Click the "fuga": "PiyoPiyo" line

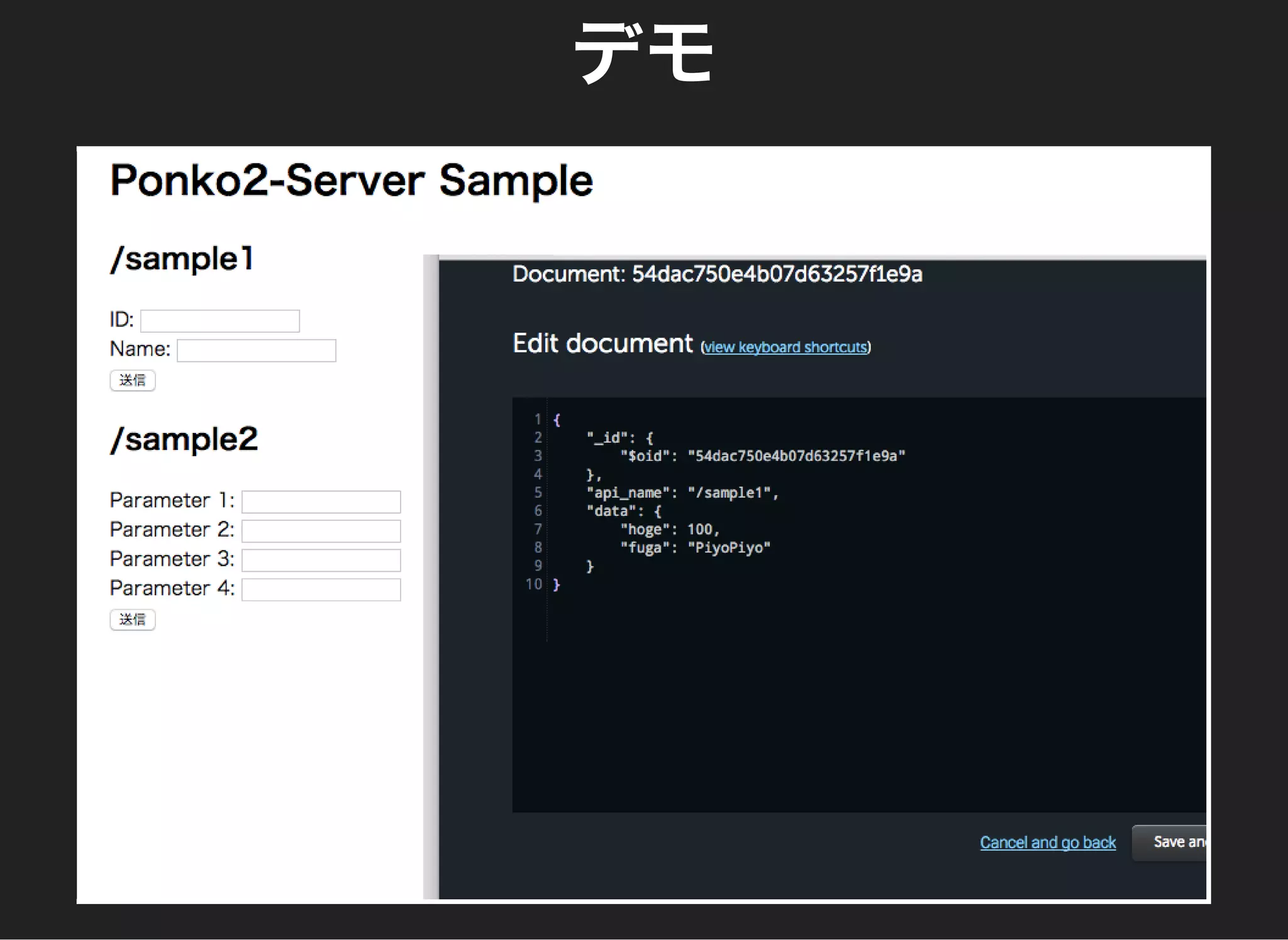694,548
